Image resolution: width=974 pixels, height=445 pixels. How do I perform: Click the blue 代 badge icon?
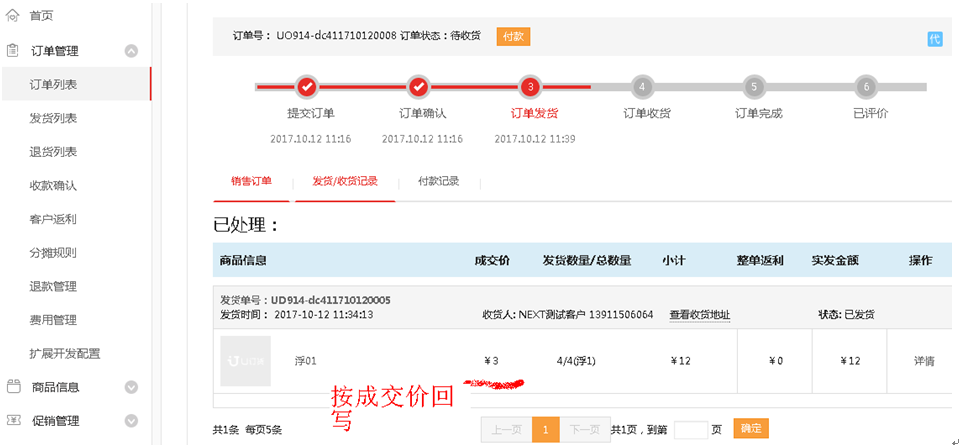[934, 39]
